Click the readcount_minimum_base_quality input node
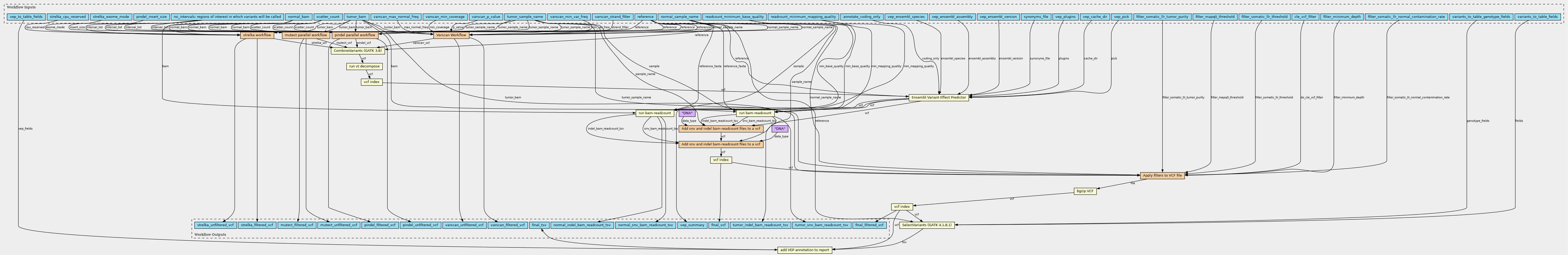Image resolution: width=1568 pixels, height=255 pixels. tap(733, 17)
